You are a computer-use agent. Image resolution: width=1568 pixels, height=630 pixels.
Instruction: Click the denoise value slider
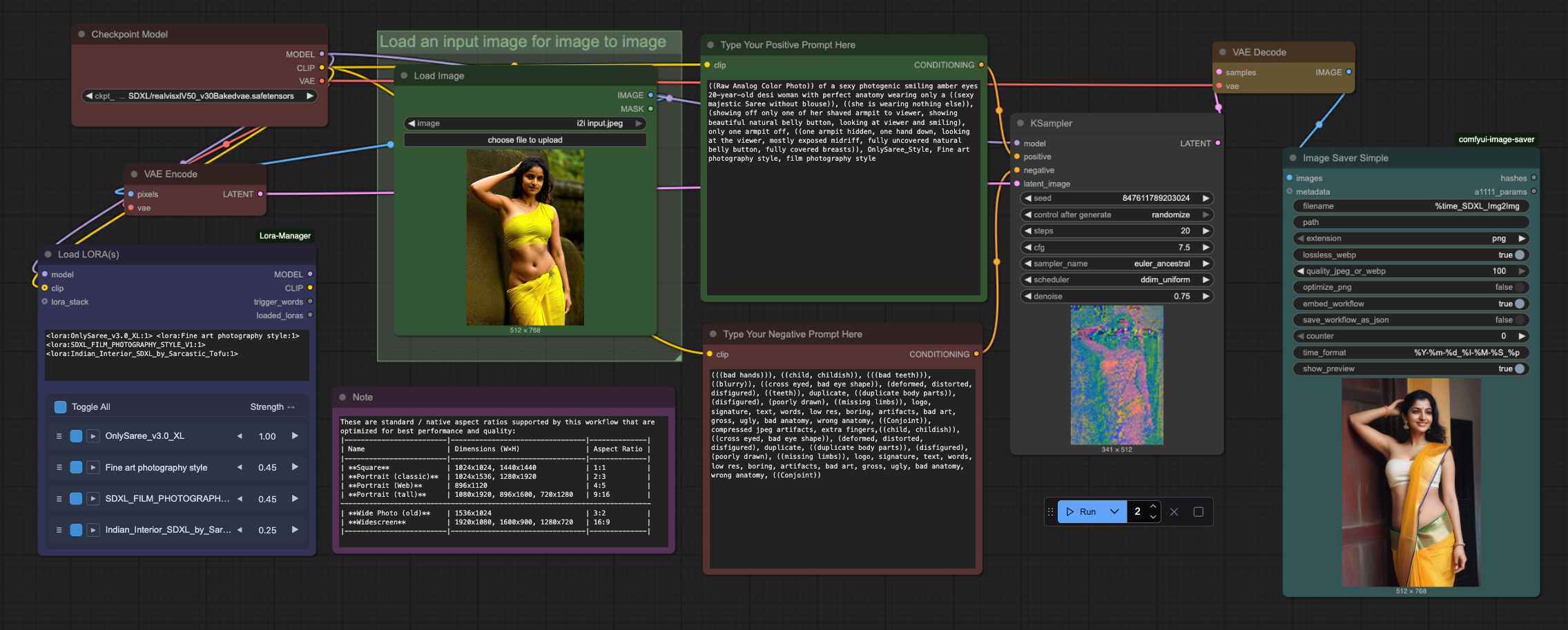pos(1116,297)
